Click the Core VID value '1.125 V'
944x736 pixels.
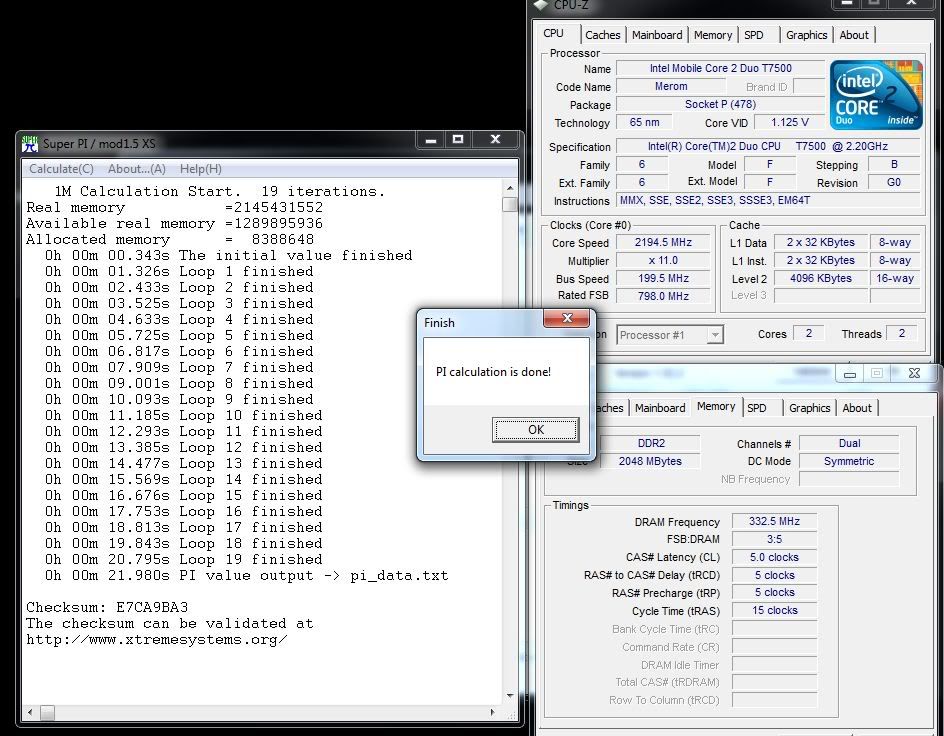point(789,123)
